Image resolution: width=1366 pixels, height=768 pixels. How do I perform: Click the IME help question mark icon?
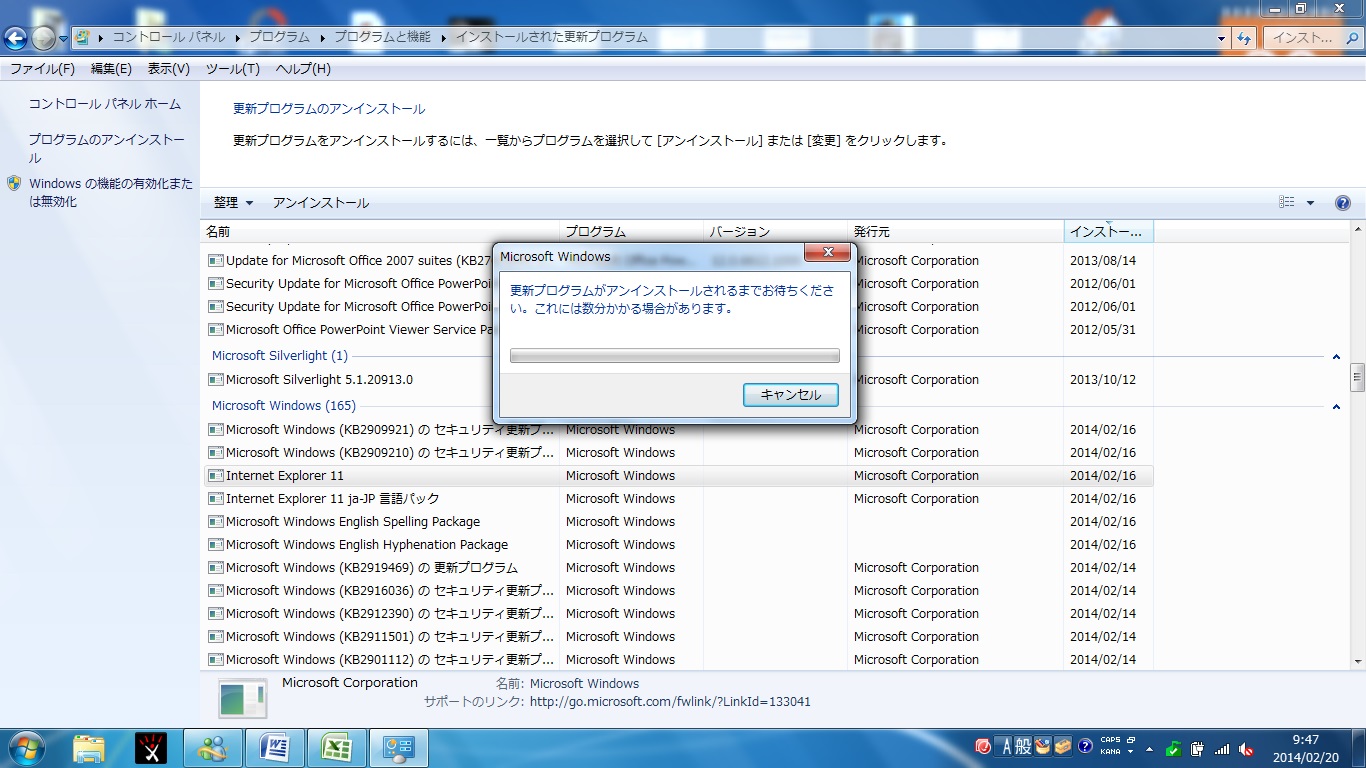[1085, 746]
